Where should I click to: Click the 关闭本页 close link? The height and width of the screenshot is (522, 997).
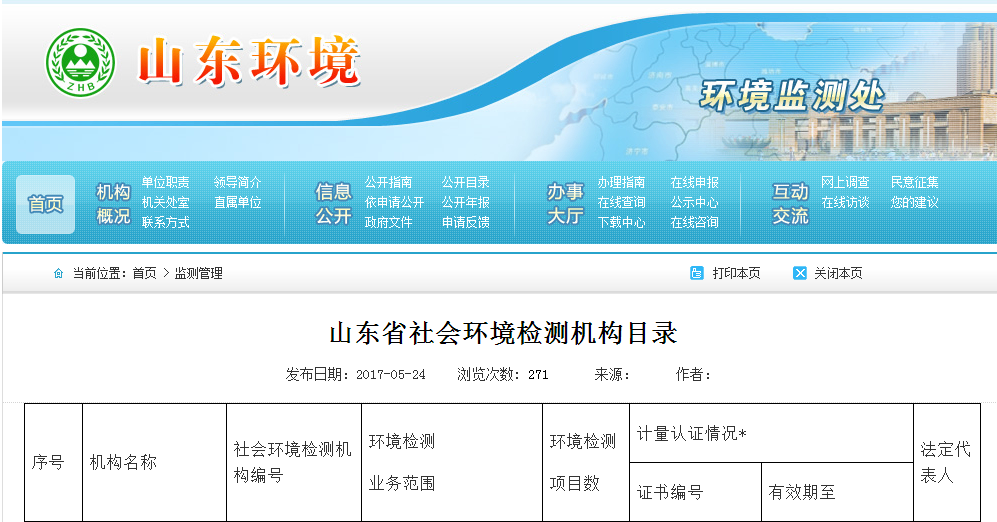coord(838,273)
